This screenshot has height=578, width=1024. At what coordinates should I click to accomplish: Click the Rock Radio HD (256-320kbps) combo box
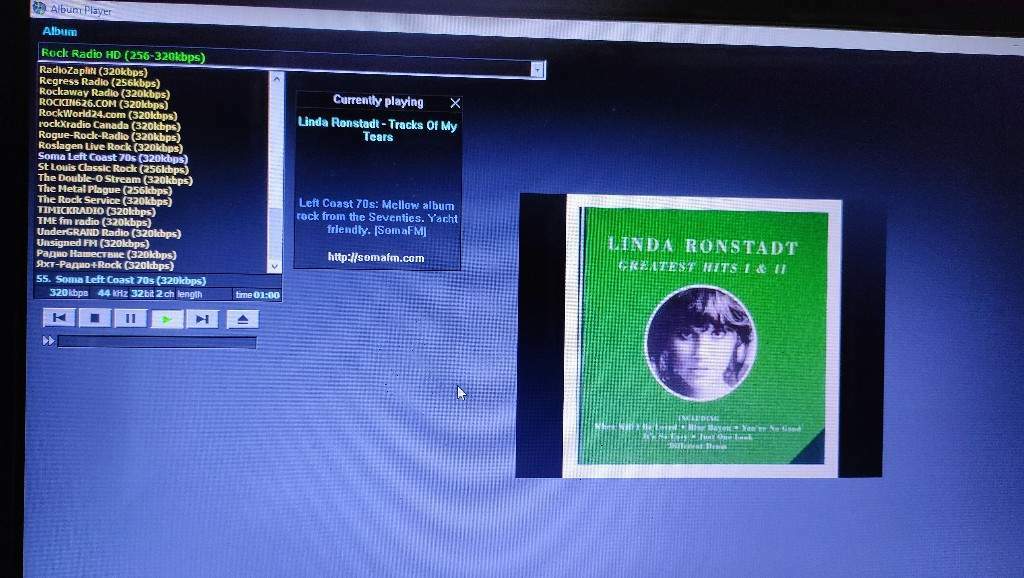click(291, 61)
